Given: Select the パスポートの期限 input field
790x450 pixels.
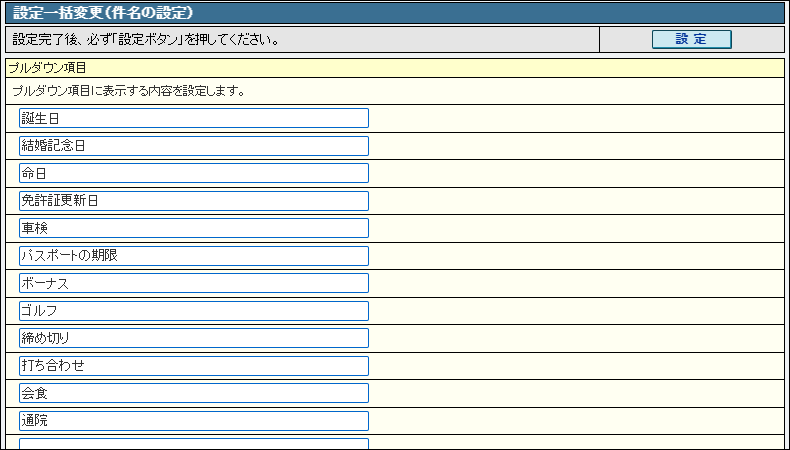Looking at the screenshot, I should [194, 255].
